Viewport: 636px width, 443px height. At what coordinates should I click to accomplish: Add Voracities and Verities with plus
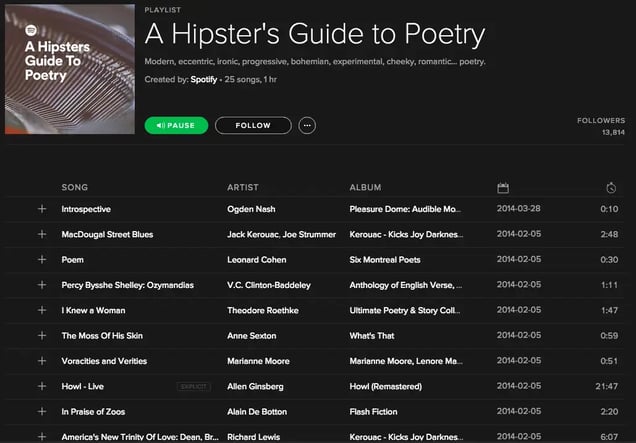point(42,361)
